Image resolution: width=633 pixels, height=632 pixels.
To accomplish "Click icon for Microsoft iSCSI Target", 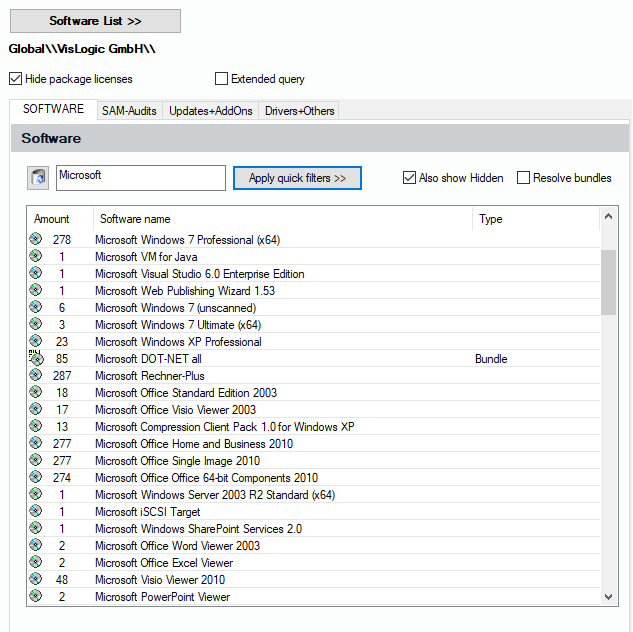I will coord(36,511).
